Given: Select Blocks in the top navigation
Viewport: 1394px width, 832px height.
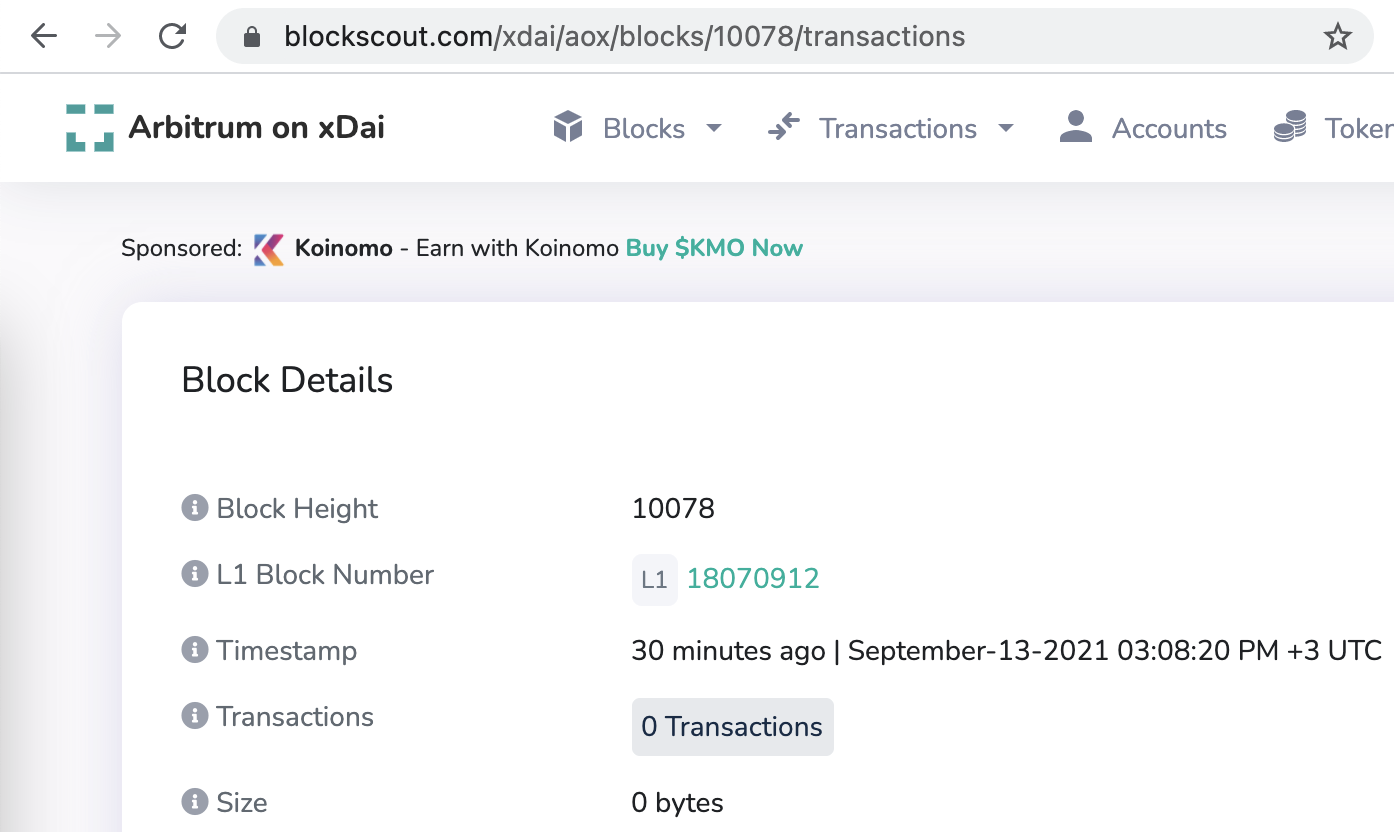Looking at the screenshot, I should [643, 127].
